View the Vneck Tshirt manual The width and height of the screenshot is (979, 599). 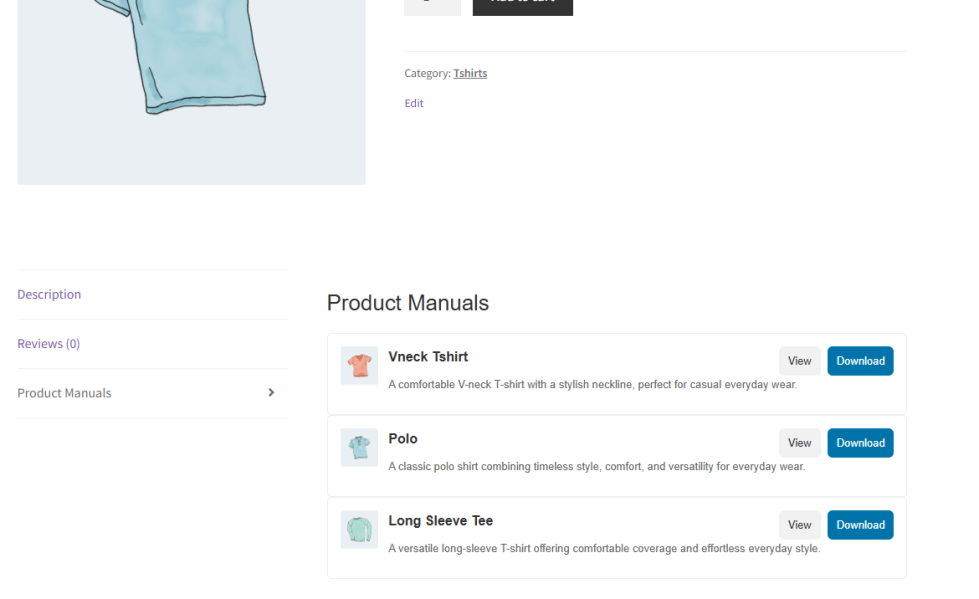point(799,361)
